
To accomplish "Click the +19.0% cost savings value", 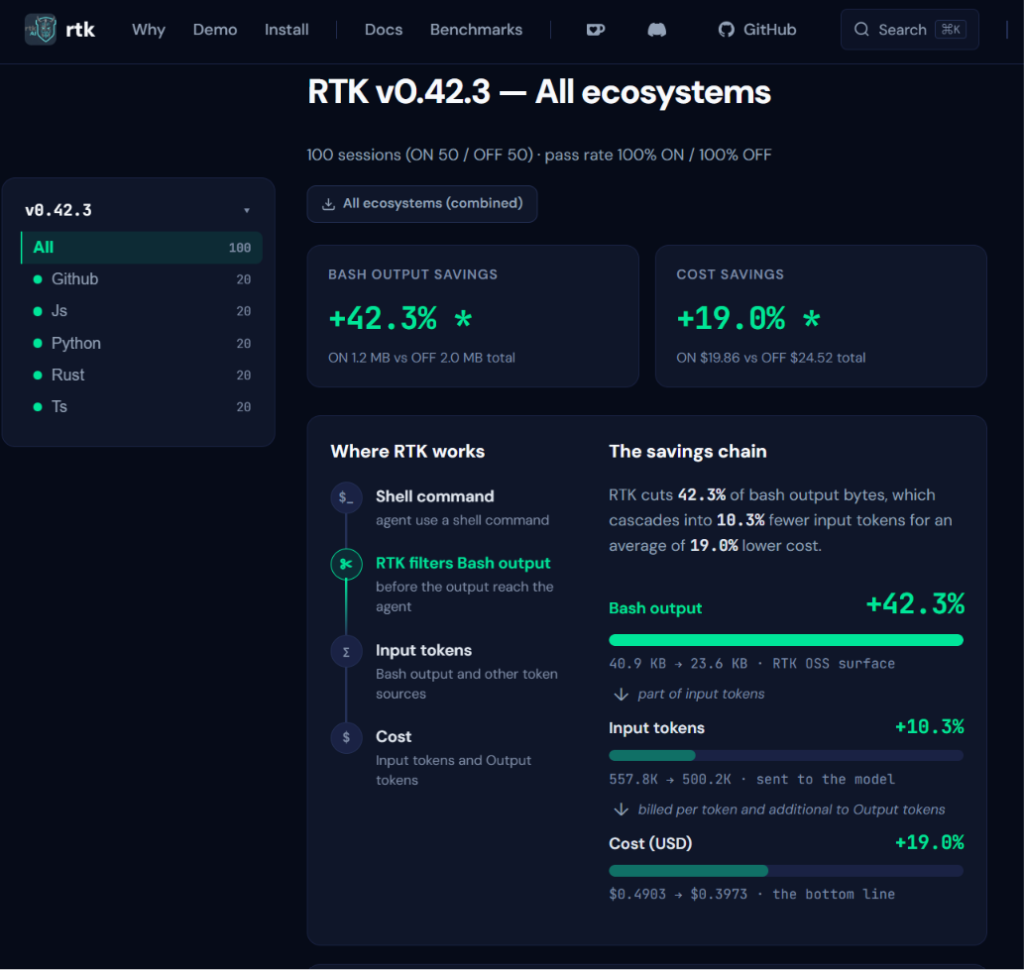I will pos(748,319).
